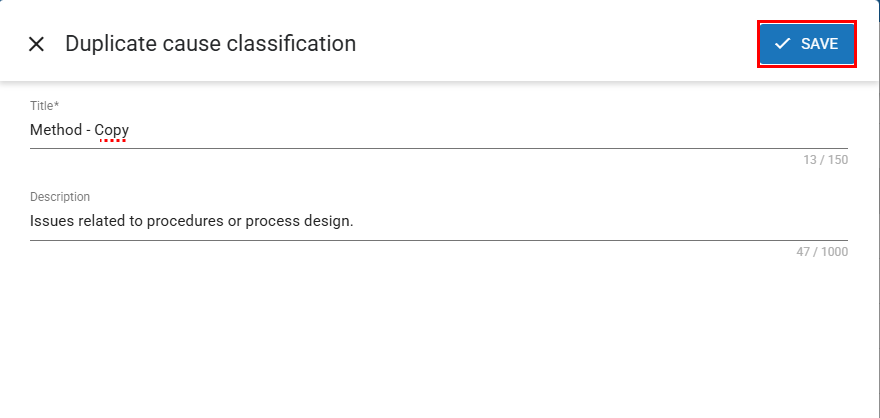Click the "SAVE" text label
880x418 pixels.
pos(819,44)
